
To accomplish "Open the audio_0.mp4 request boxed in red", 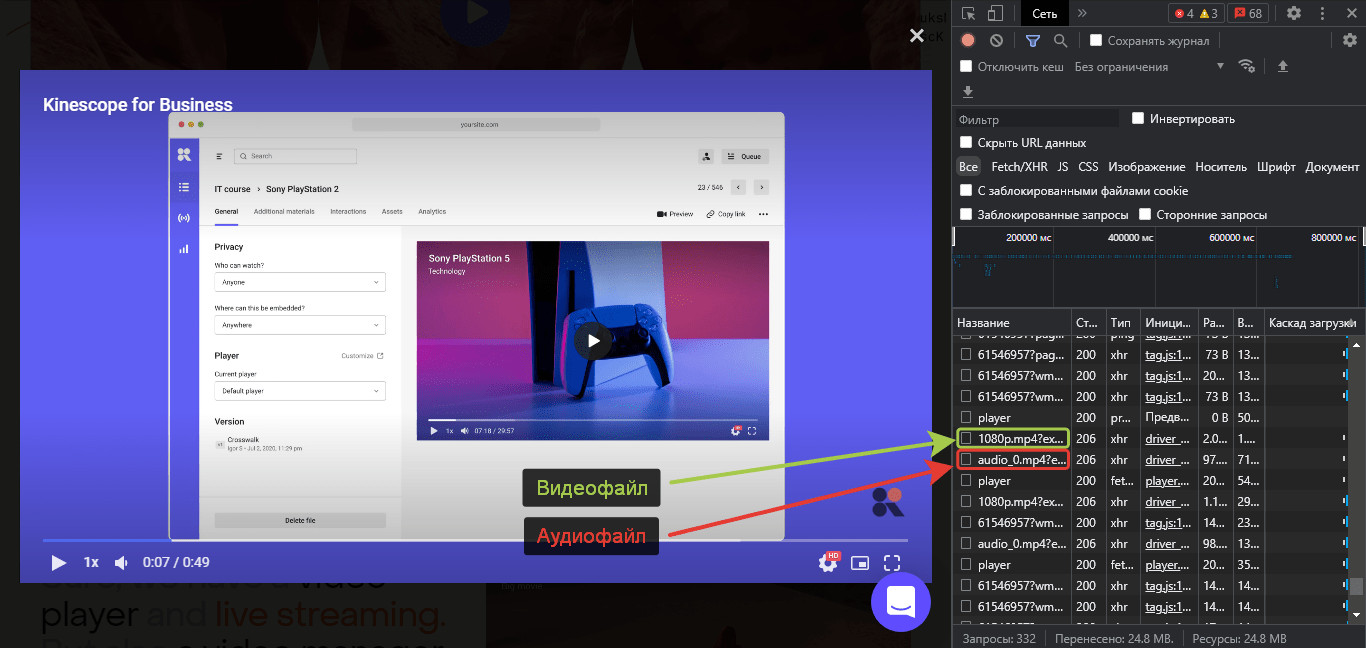I will [1012, 460].
